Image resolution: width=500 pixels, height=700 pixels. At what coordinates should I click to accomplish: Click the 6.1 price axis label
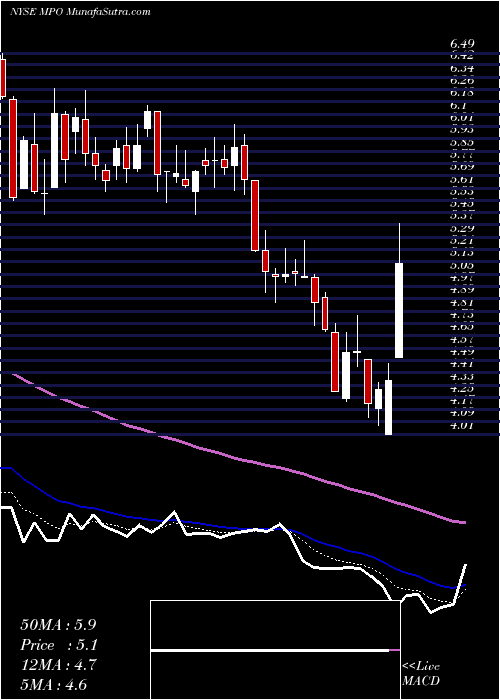pyautogui.click(x=458, y=106)
